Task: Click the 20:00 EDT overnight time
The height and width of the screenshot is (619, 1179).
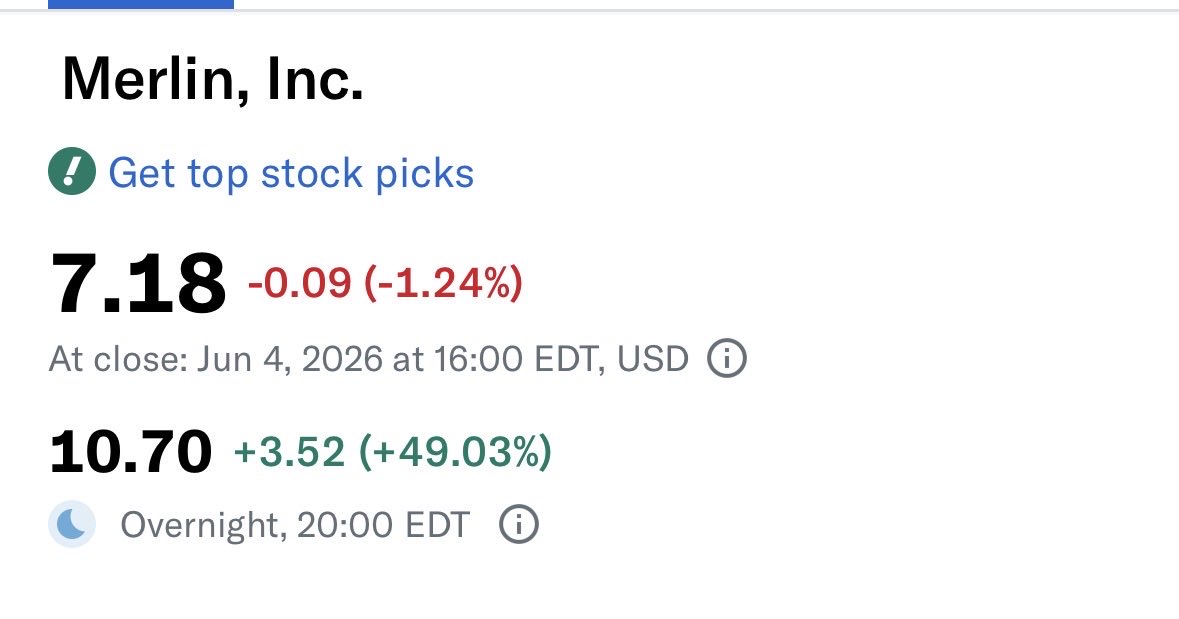Action: pos(383,524)
